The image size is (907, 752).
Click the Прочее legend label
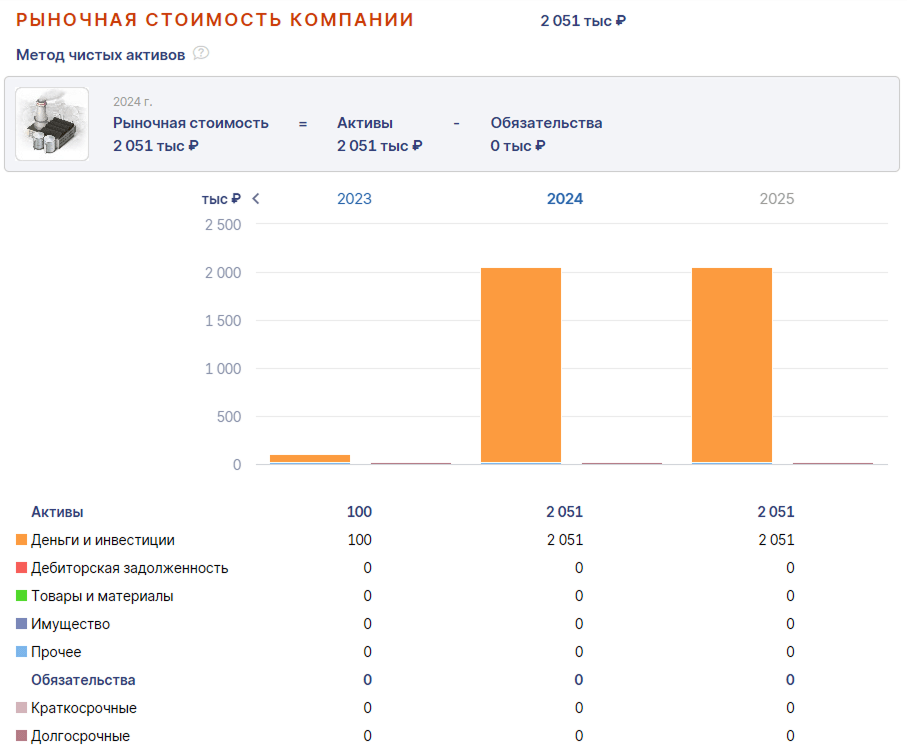click(56, 652)
